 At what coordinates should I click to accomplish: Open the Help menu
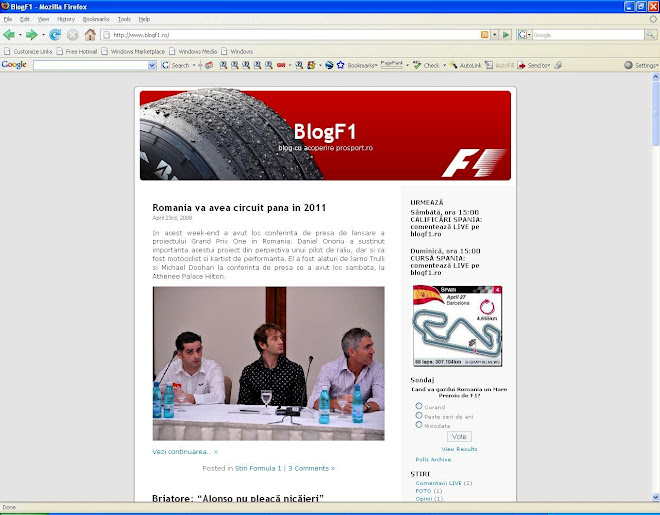pos(144,19)
